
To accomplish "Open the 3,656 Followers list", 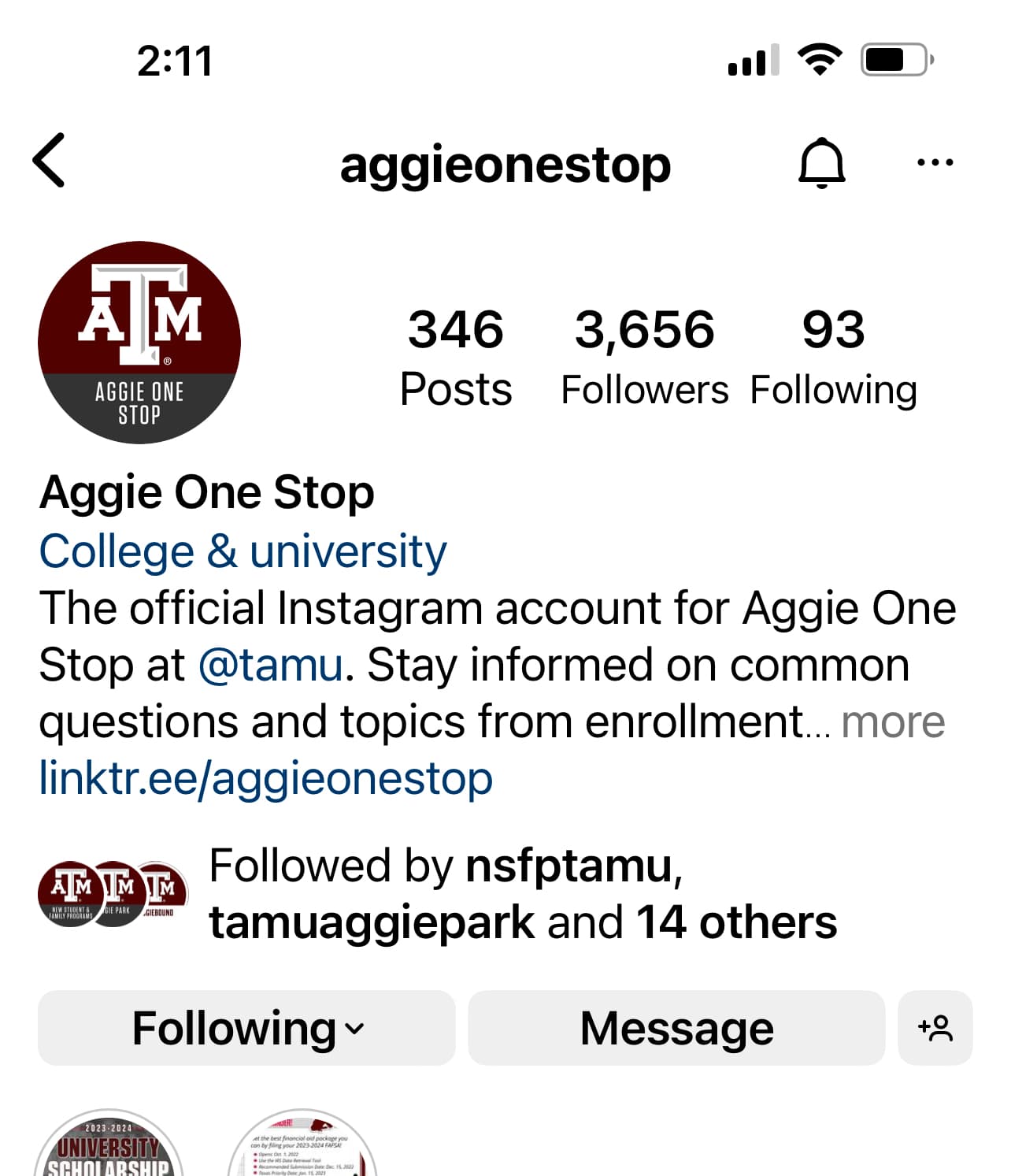I will pos(645,358).
